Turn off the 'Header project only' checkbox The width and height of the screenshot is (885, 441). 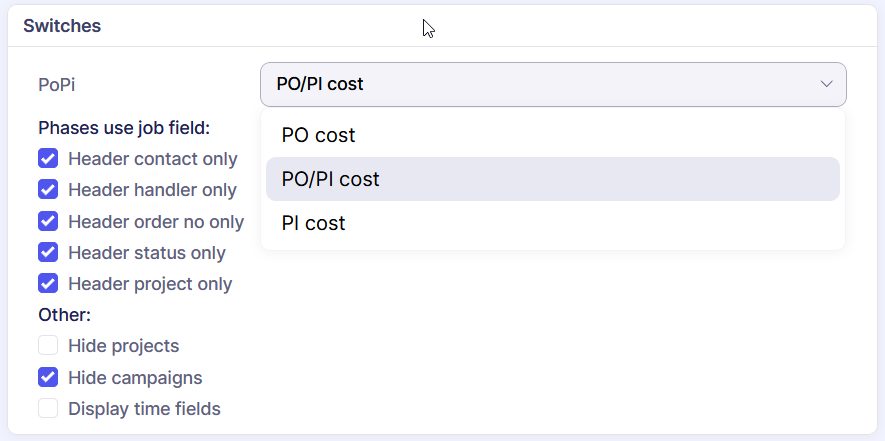pos(48,283)
